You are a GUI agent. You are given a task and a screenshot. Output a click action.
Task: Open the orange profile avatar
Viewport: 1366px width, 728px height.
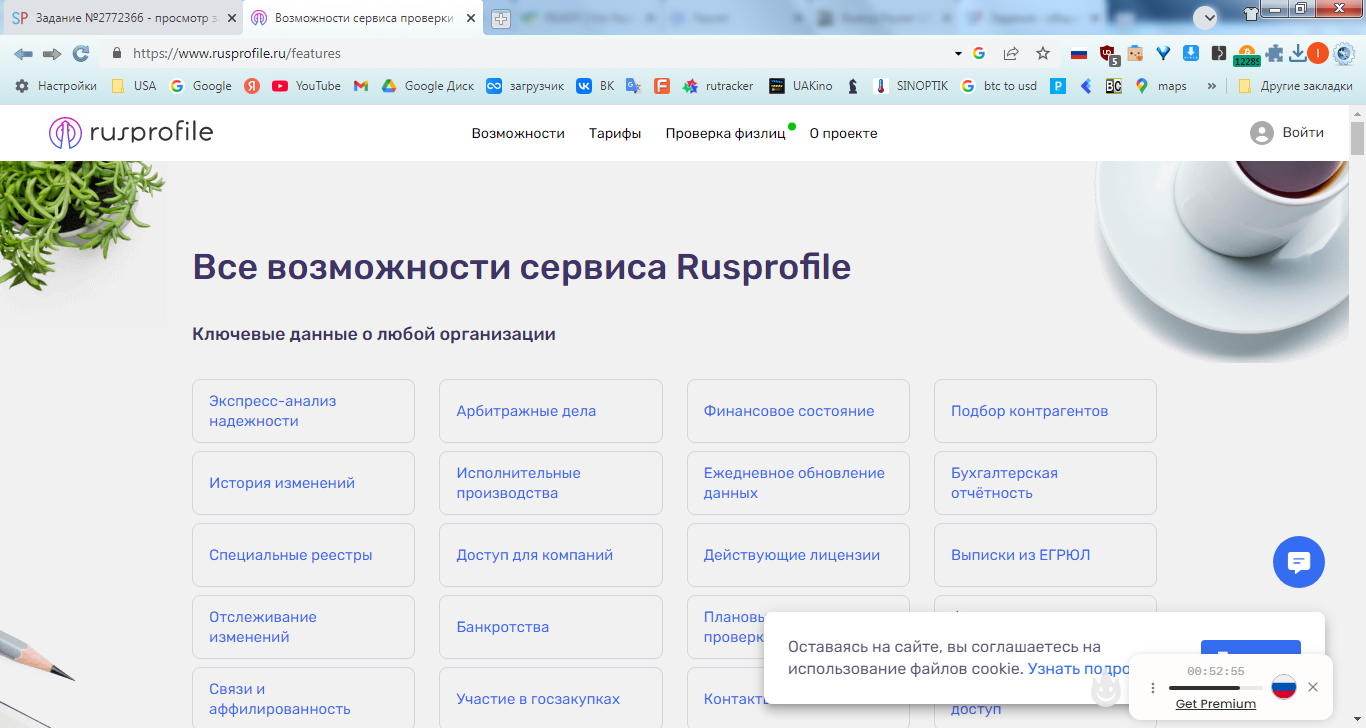coord(1318,54)
